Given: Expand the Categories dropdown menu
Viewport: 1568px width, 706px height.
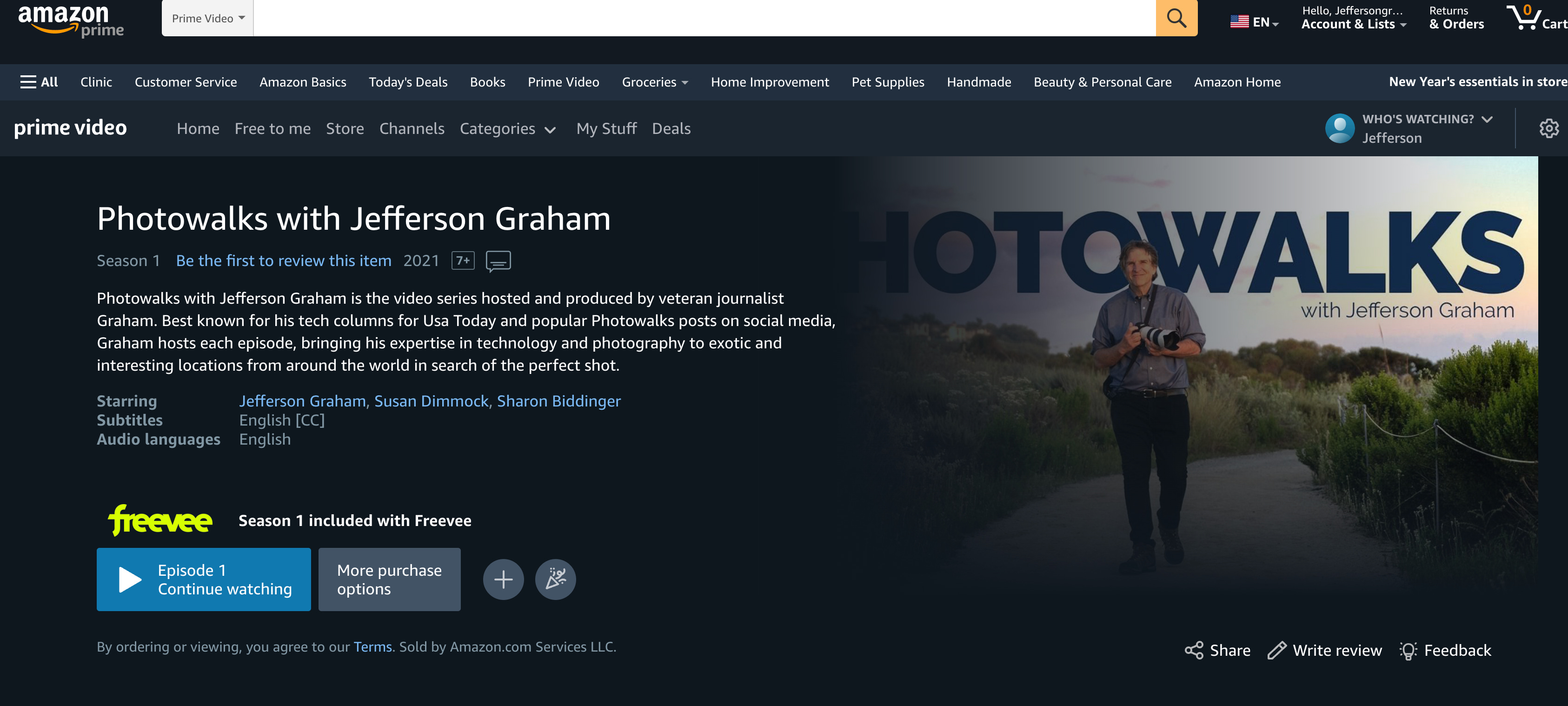Looking at the screenshot, I should pos(504,128).
